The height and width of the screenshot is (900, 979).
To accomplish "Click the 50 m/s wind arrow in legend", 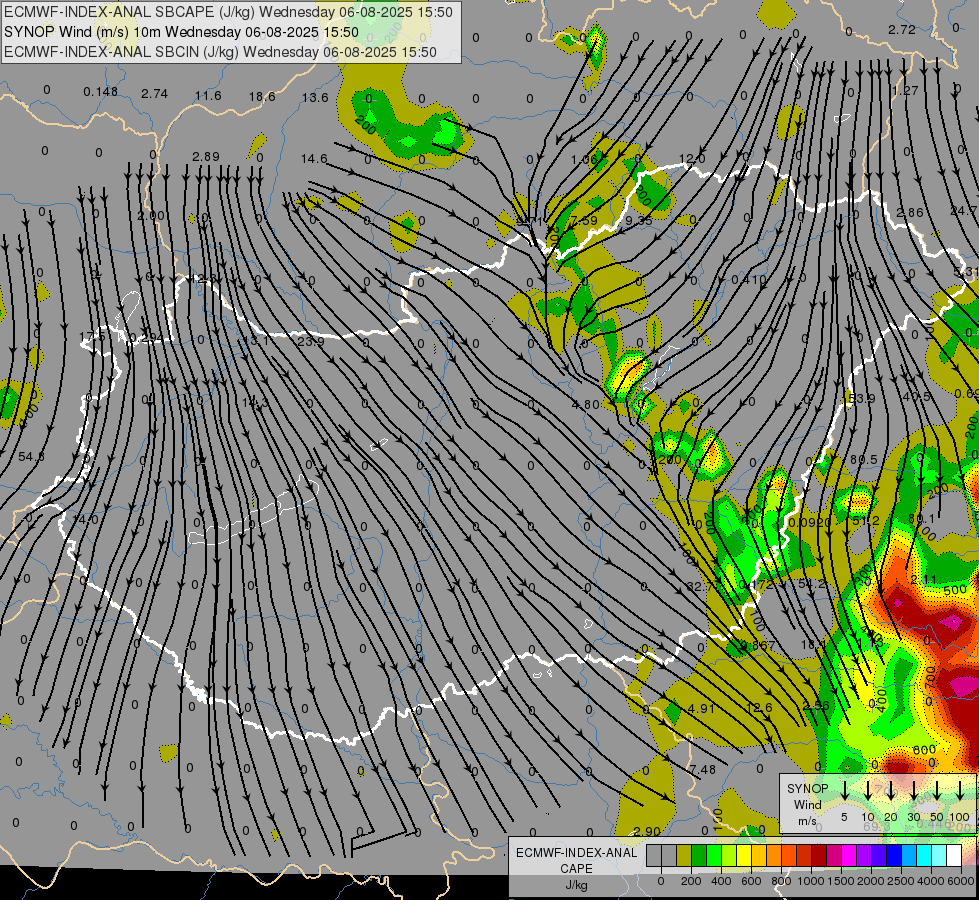I will 937,790.
